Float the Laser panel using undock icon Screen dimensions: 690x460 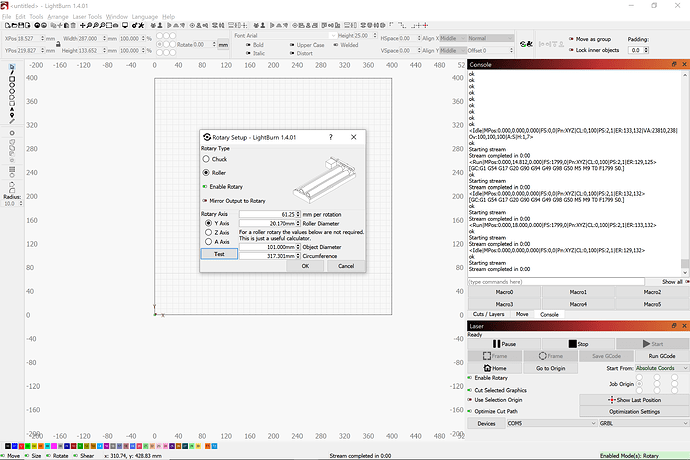click(x=674, y=326)
